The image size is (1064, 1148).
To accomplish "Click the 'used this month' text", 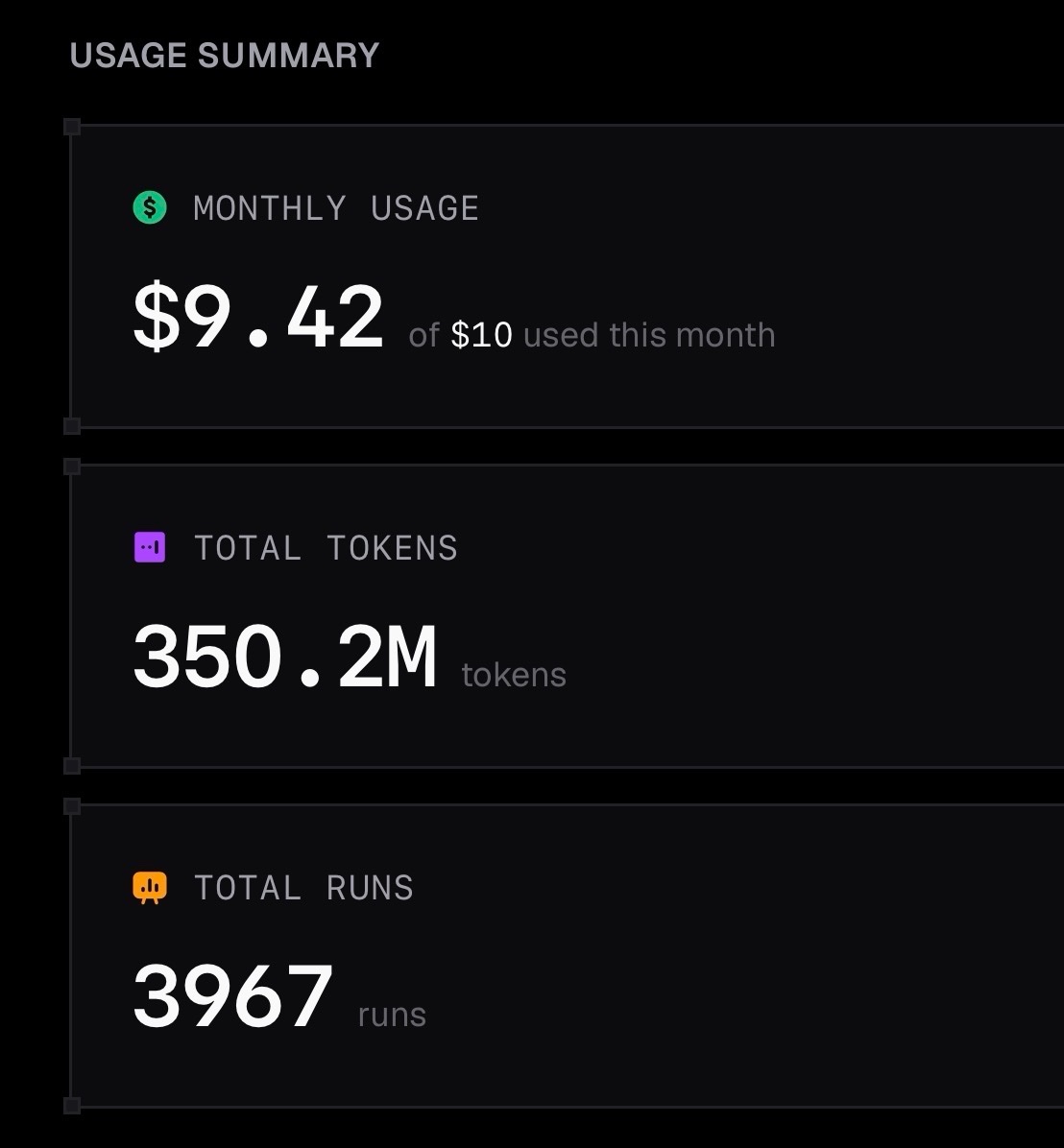I will click(x=649, y=335).
